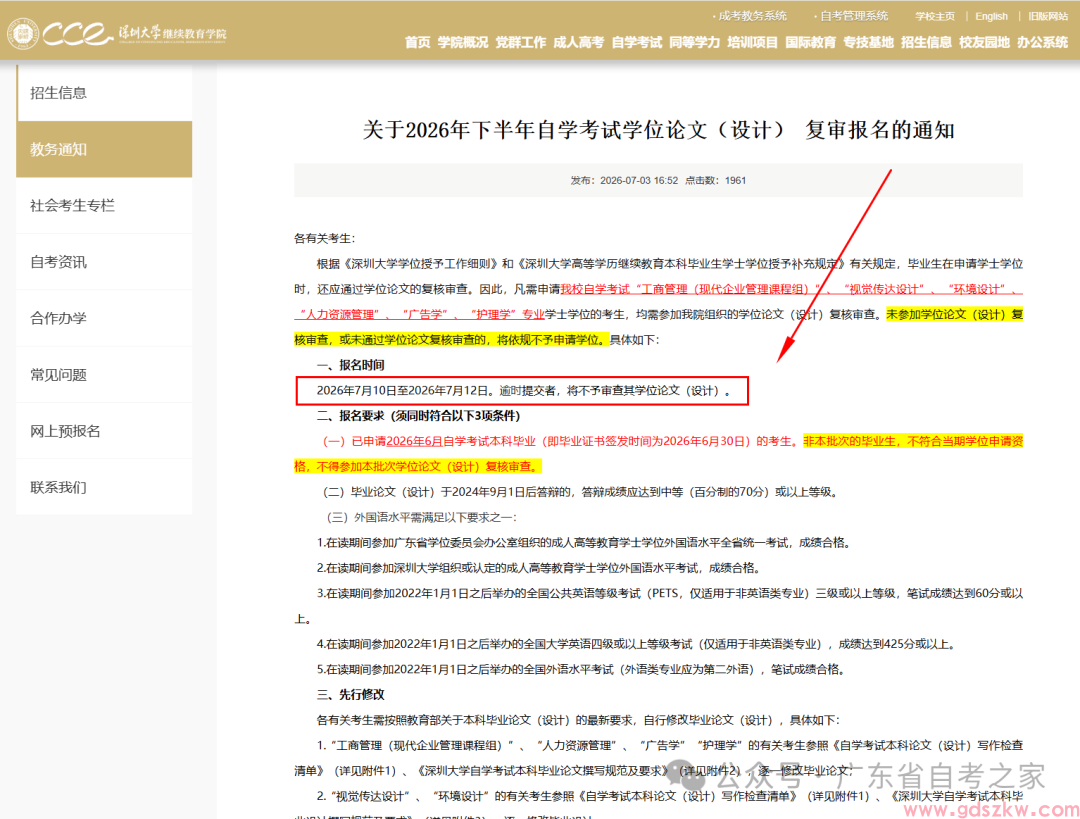Screen dimensions: 1080x819
Task: Click underlined red text 我校自学考试“工商管理
Action: 624,289
